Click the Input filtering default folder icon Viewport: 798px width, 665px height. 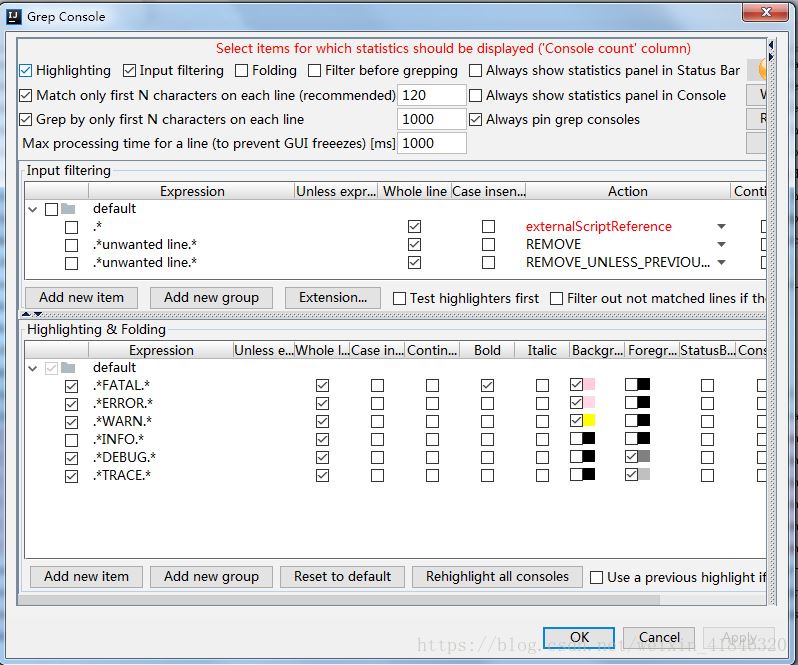(68, 209)
